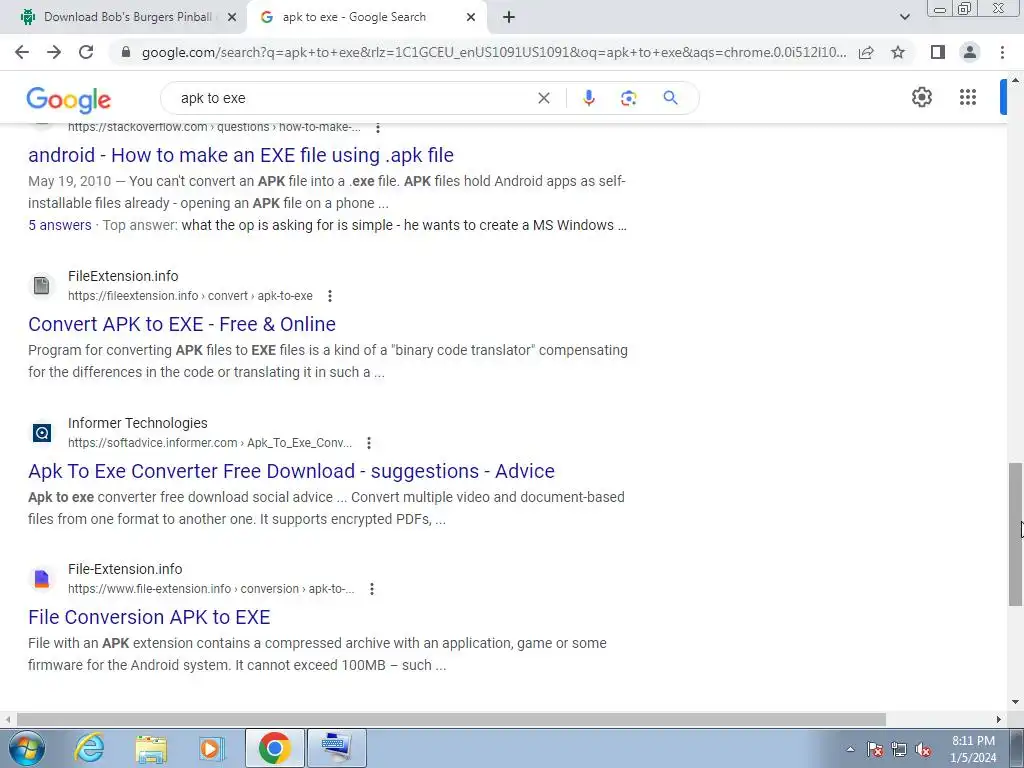
Task: Click the apk to exe search field
Action: (353, 98)
